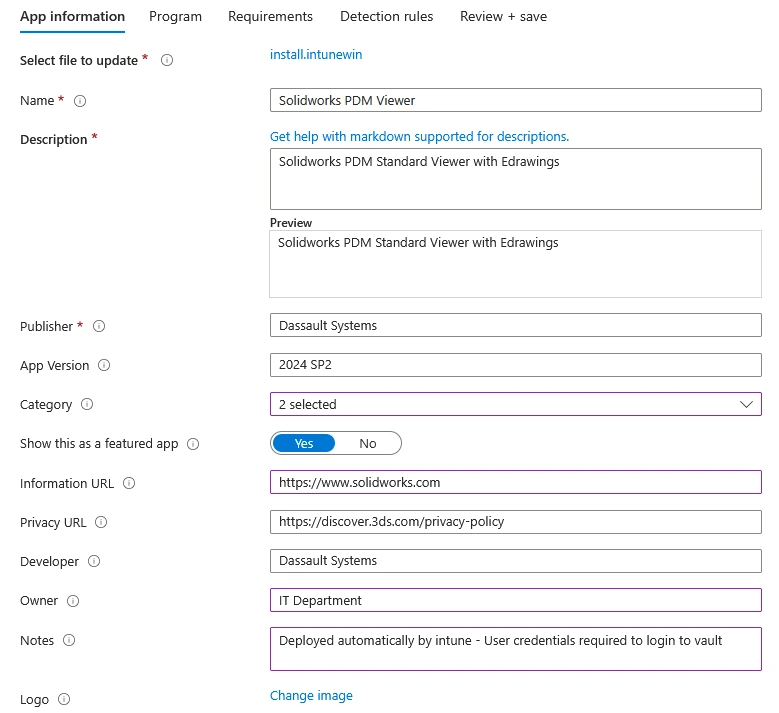Click info icon next to Privacy URL
The height and width of the screenshot is (713, 779).
pyautogui.click(x=101, y=522)
